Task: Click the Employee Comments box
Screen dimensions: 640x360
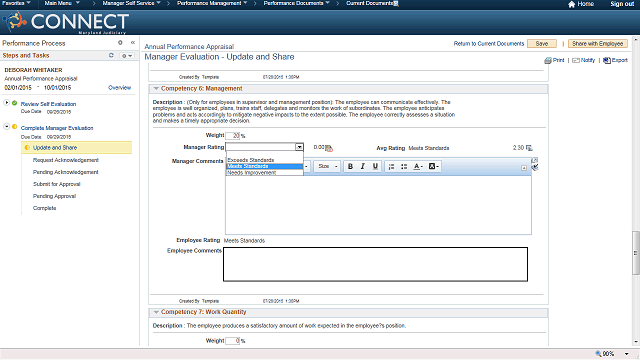Action: point(376,264)
